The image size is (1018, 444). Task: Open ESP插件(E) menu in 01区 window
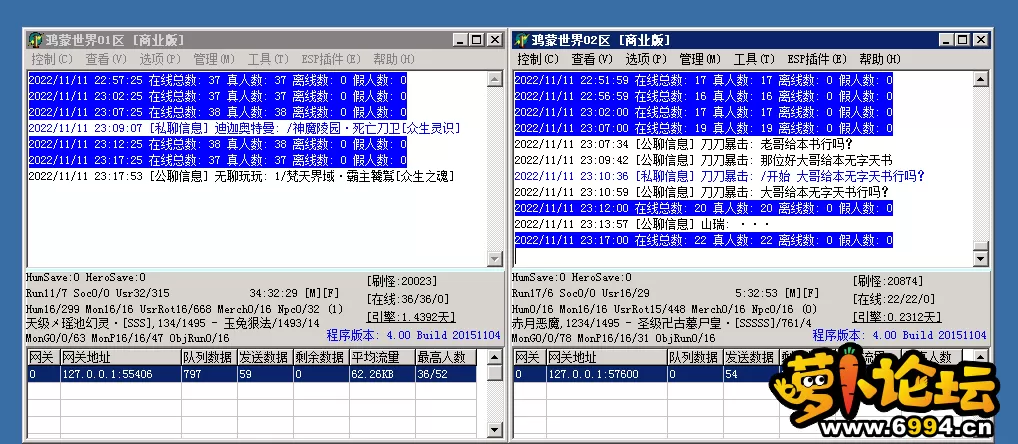tap(330, 59)
